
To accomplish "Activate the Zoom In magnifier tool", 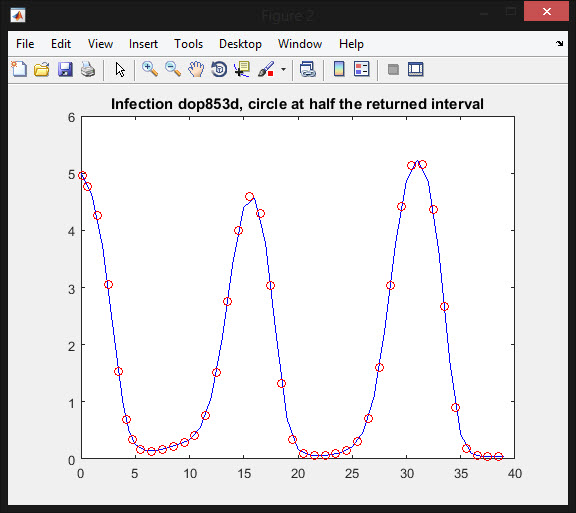I will tap(150, 69).
